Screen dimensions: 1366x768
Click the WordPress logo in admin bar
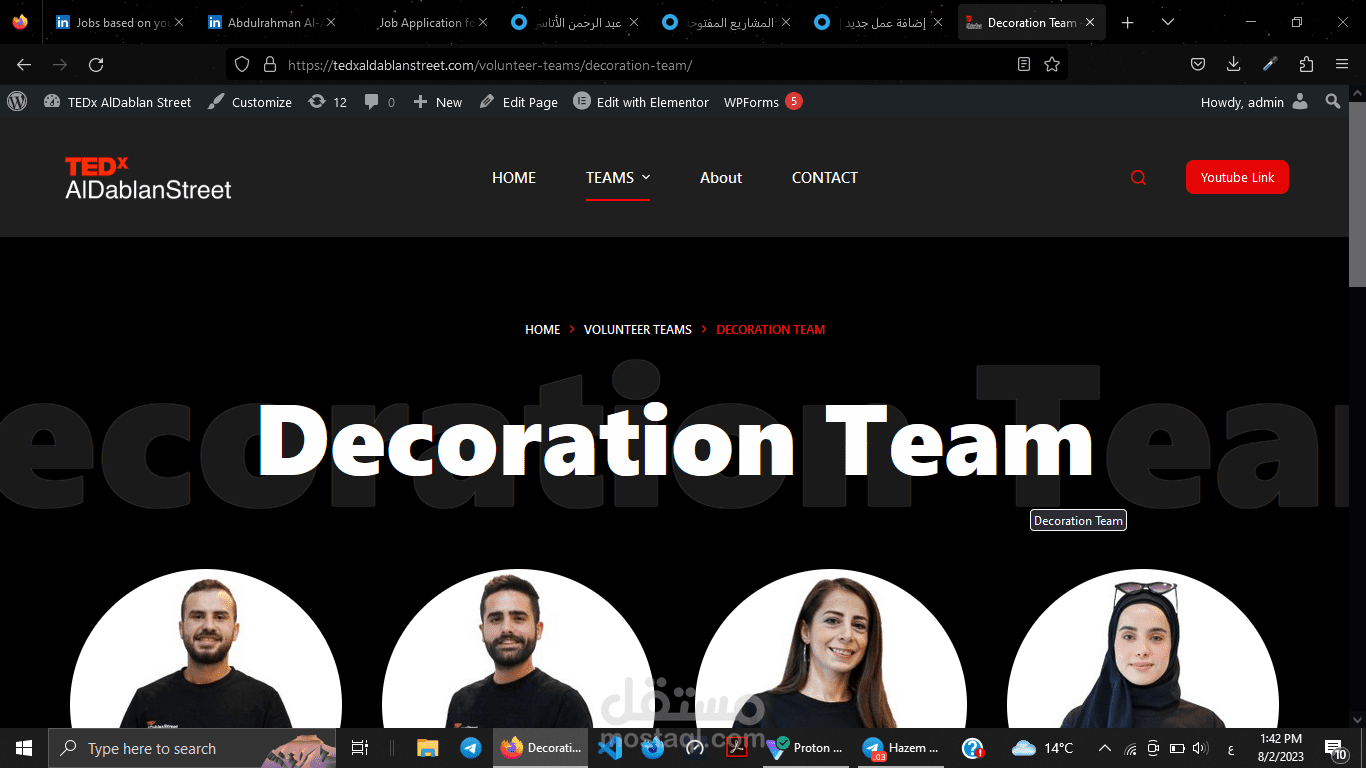[x=17, y=101]
